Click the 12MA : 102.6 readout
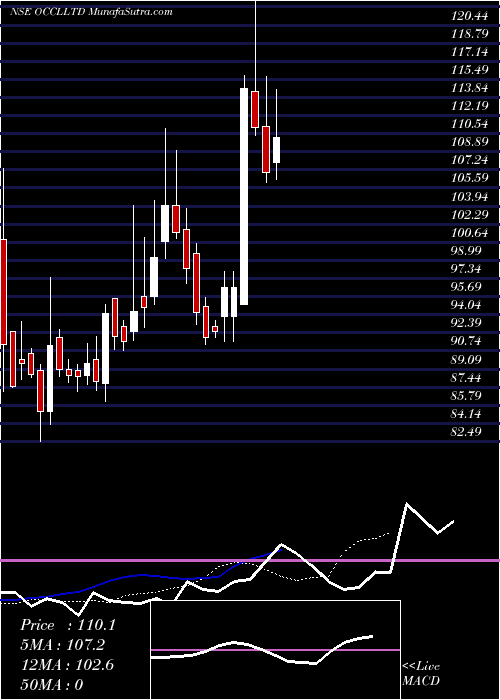Viewport: 500px width, 700px height. pyautogui.click(x=67, y=665)
